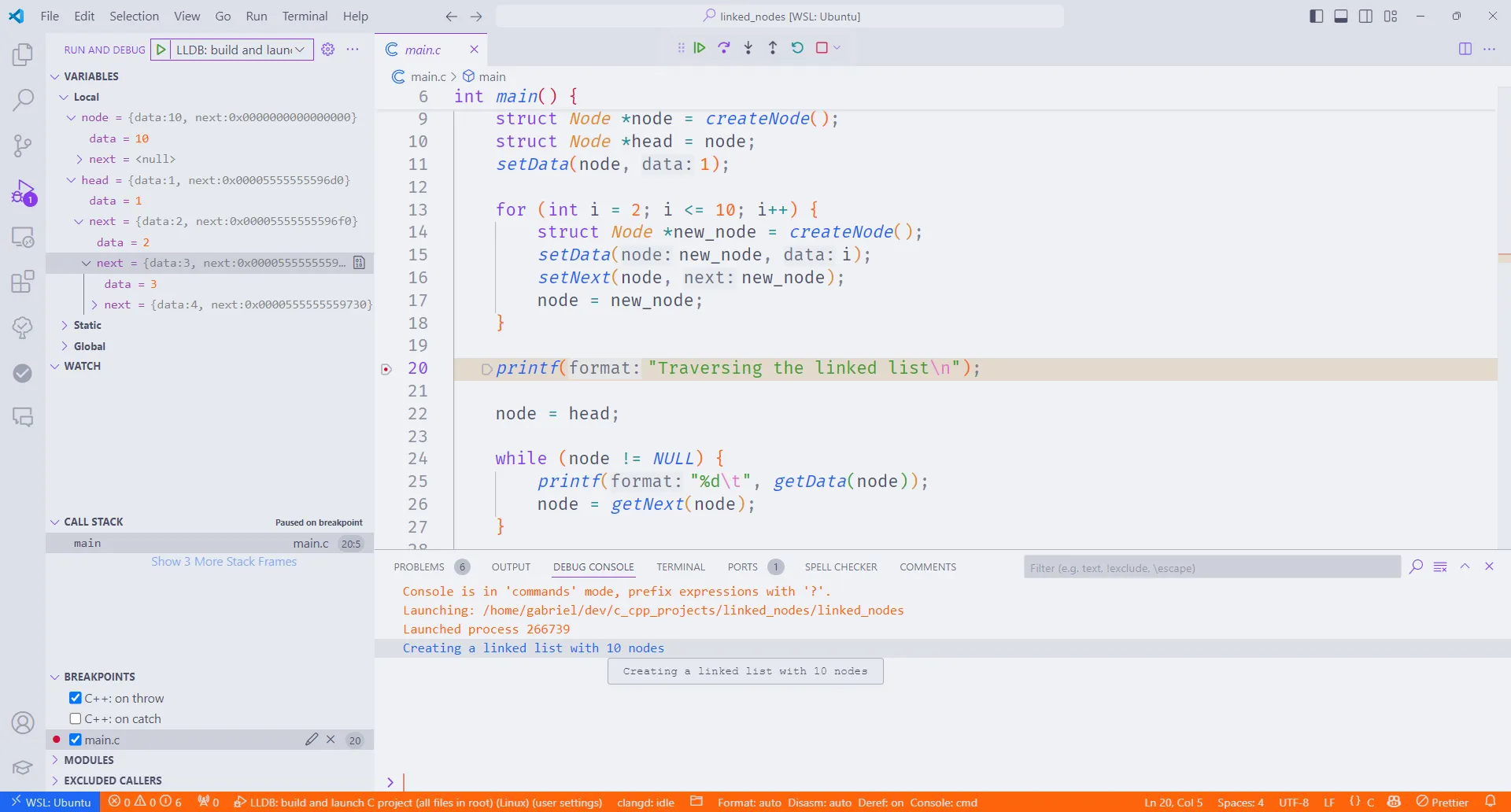Open Run and Debug more actions menu
Viewport: 1511px width, 812px height.
point(353,50)
